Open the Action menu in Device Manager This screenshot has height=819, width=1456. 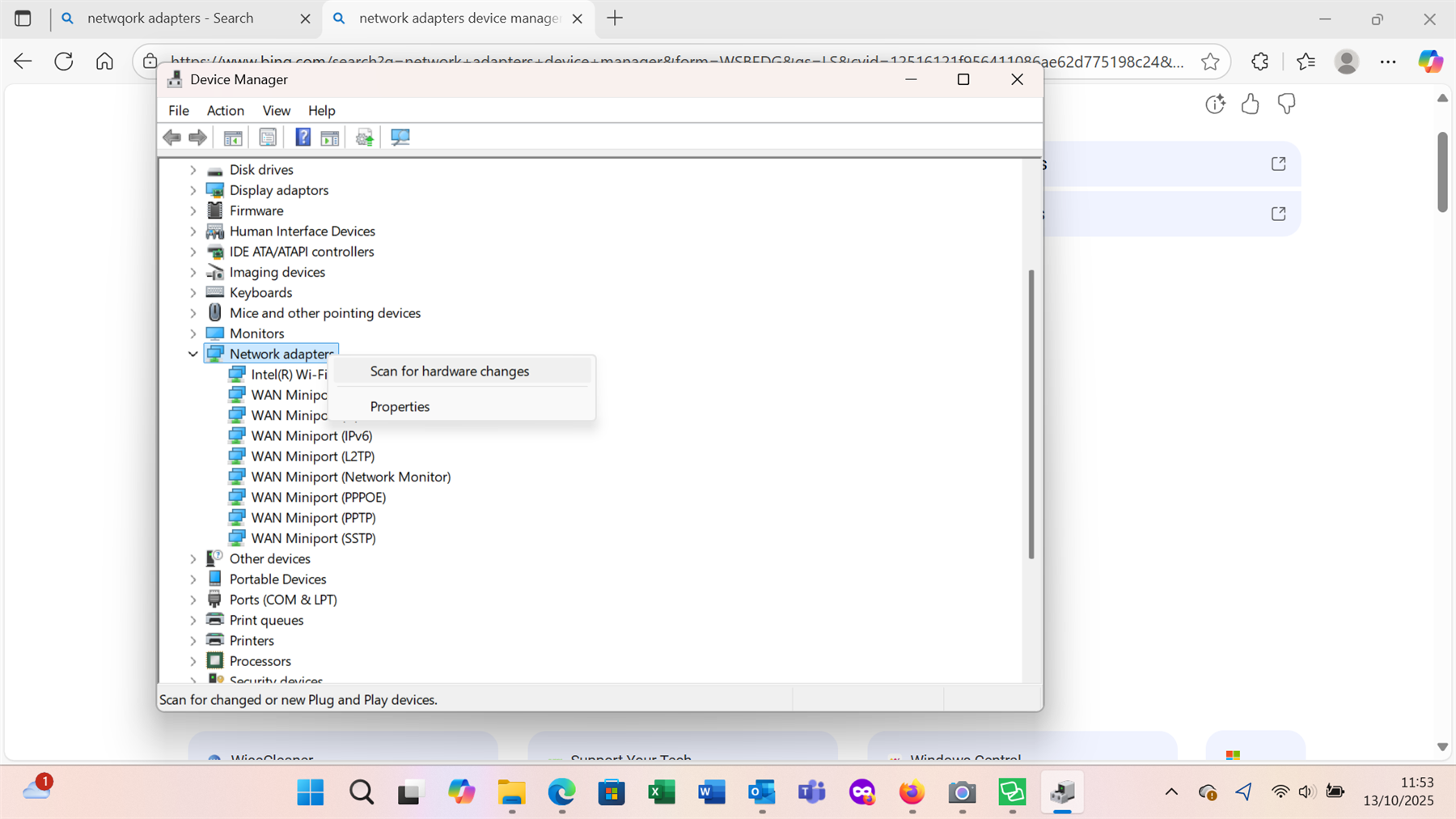[225, 110]
